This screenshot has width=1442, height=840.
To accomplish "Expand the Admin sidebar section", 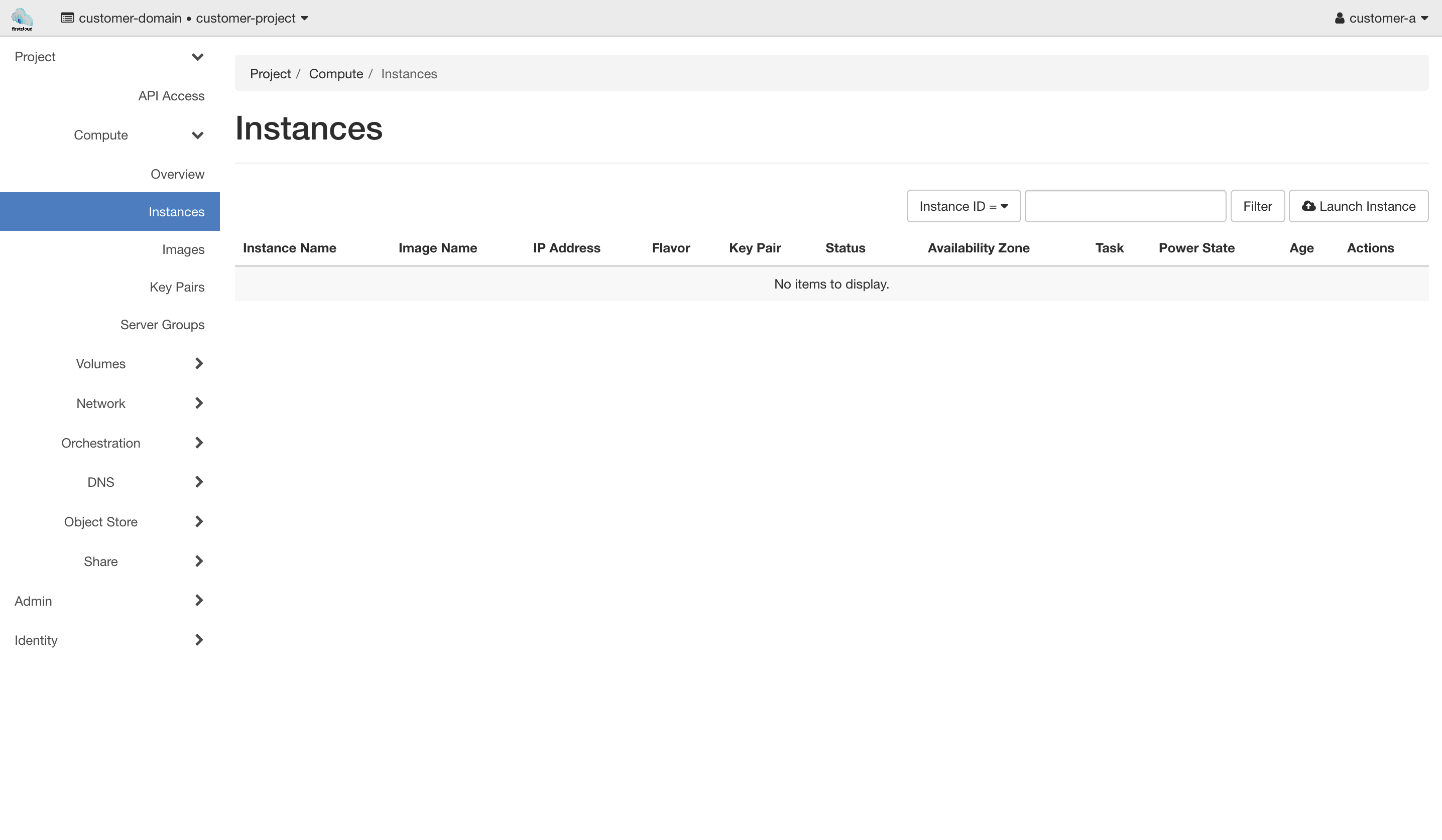I will (x=109, y=601).
